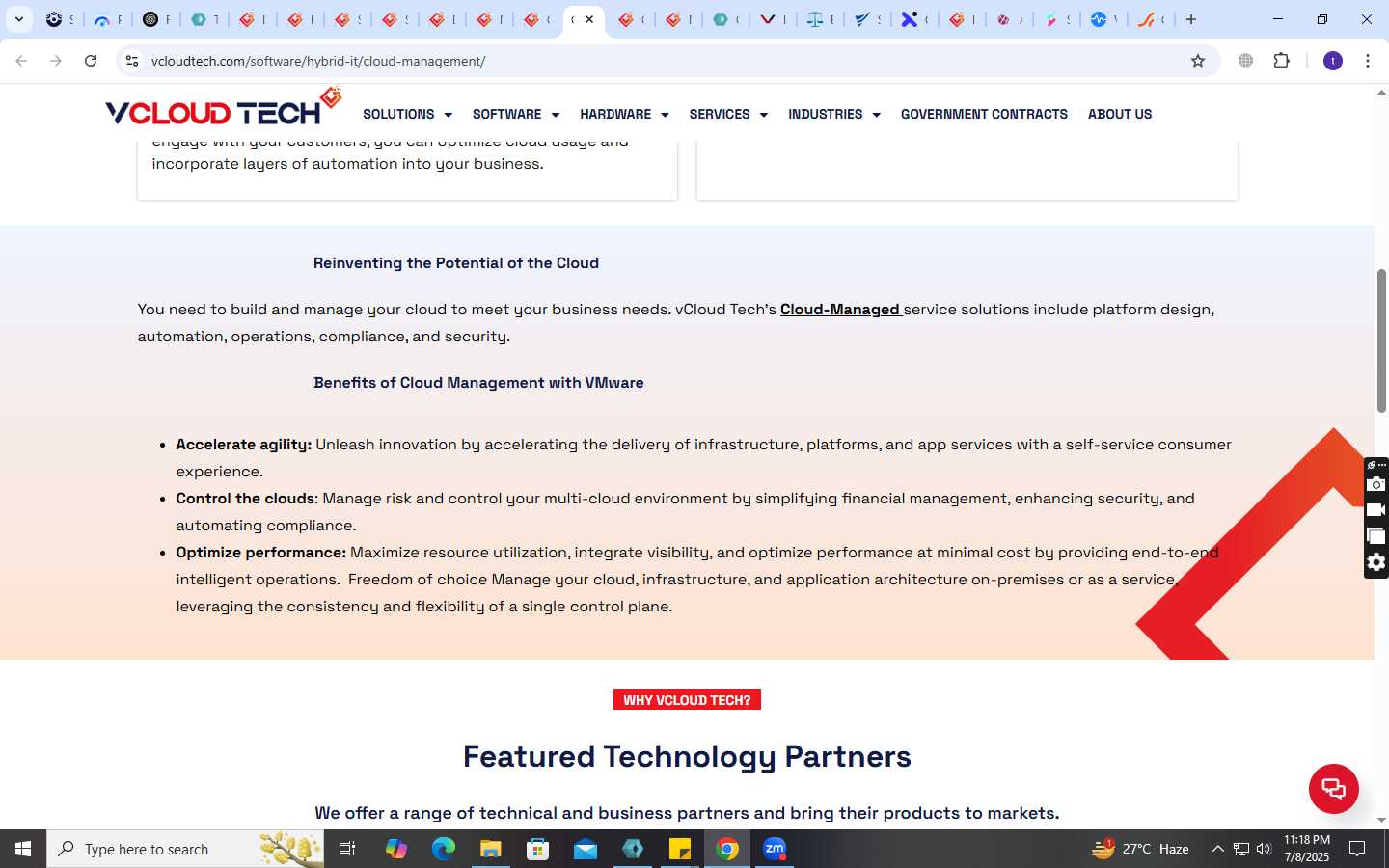
Task: Open About Us menu item
Action: click(1120, 114)
